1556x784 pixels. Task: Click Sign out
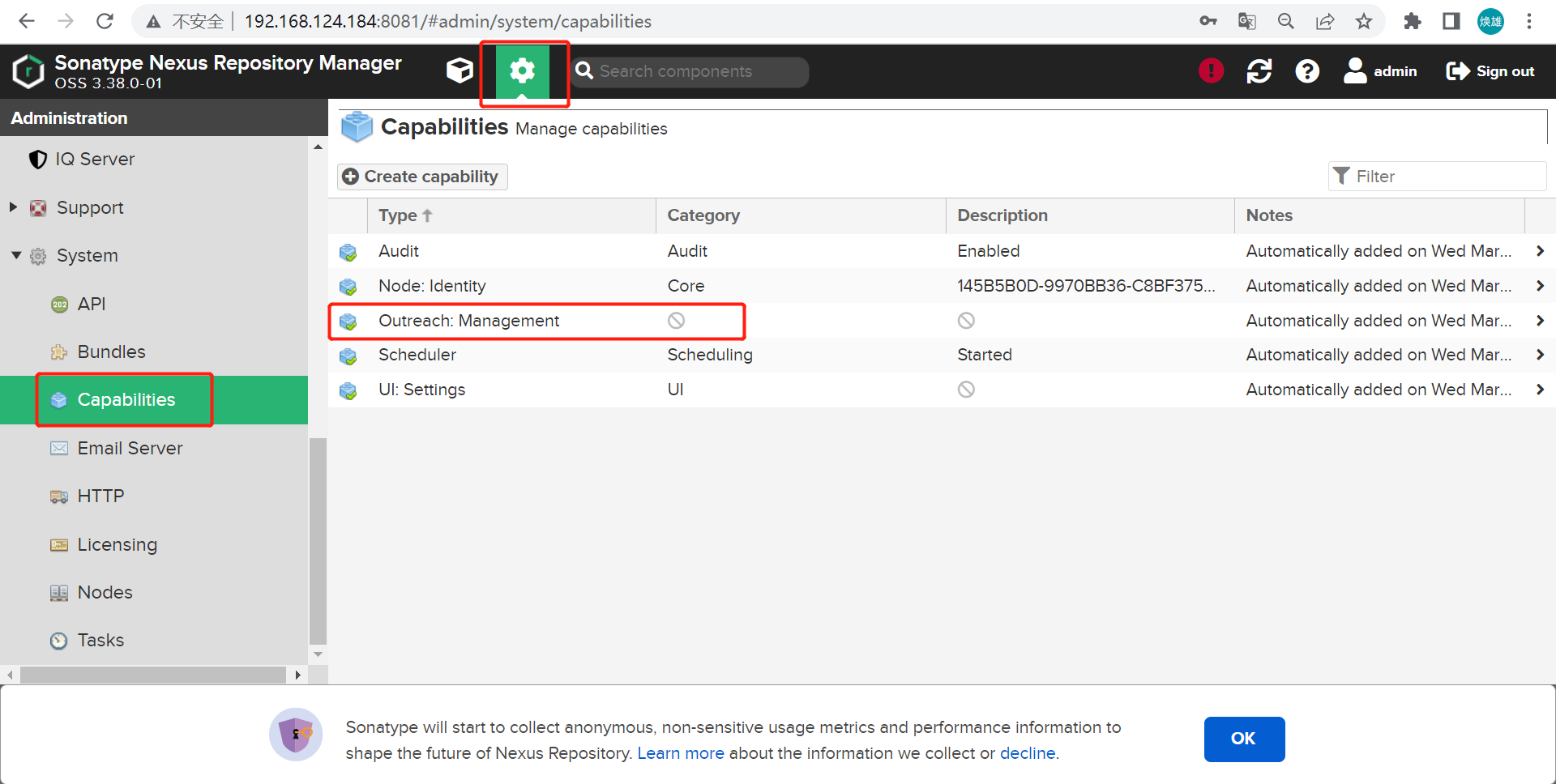pyautogui.click(x=1490, y=71)
